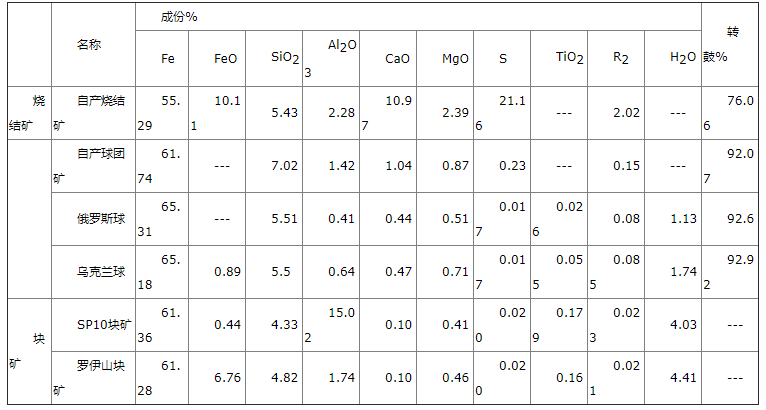This screenshot has width=766, height=410.
Task: Select the TiO2 column header
Action: point(569,58)
